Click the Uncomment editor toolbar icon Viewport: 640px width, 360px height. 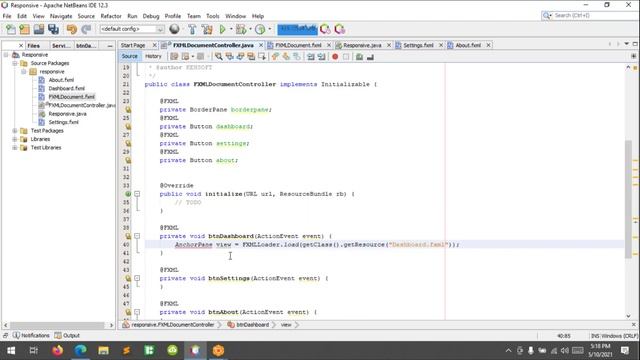pyautogui.click(x=370, y=57)
